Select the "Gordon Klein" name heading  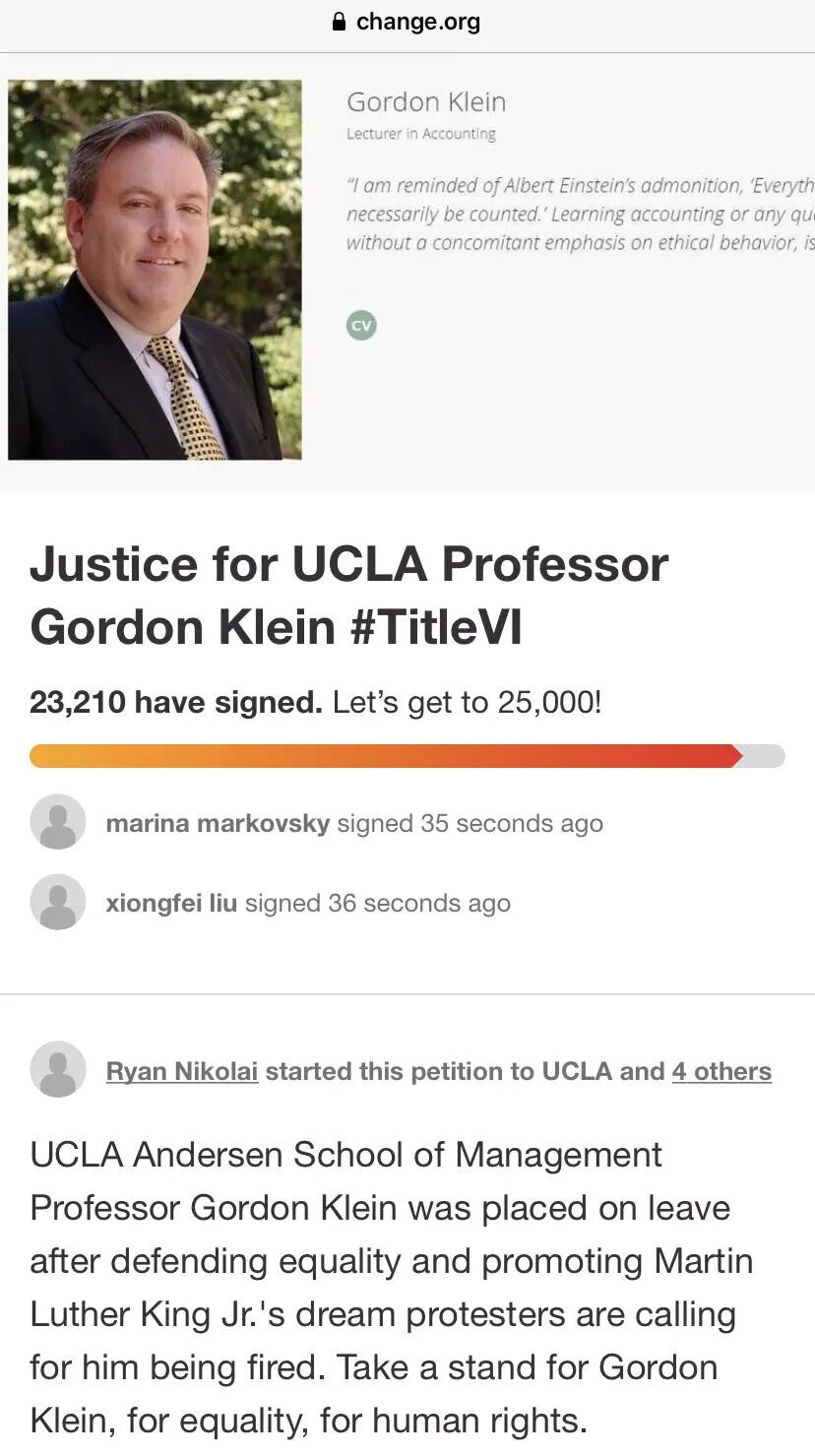tap(426, 102)
